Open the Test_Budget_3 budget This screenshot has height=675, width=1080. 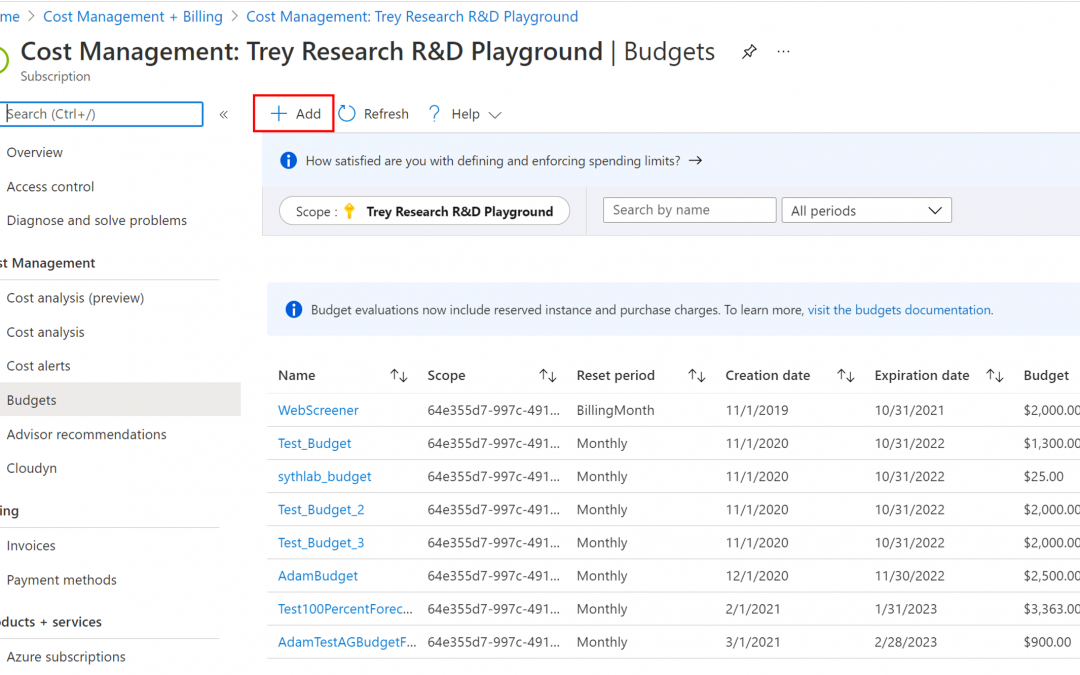click(x=321, y=543)
